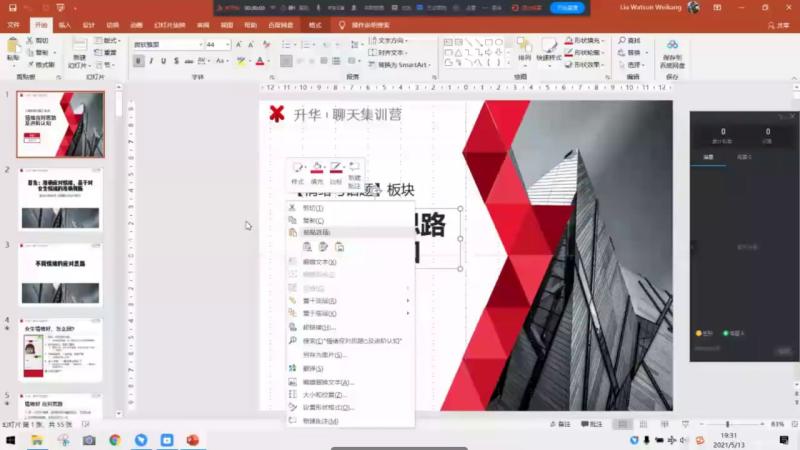The image size is (800, 450).
Task: Choose Copy in the context menu
Action: click(351, 220)
